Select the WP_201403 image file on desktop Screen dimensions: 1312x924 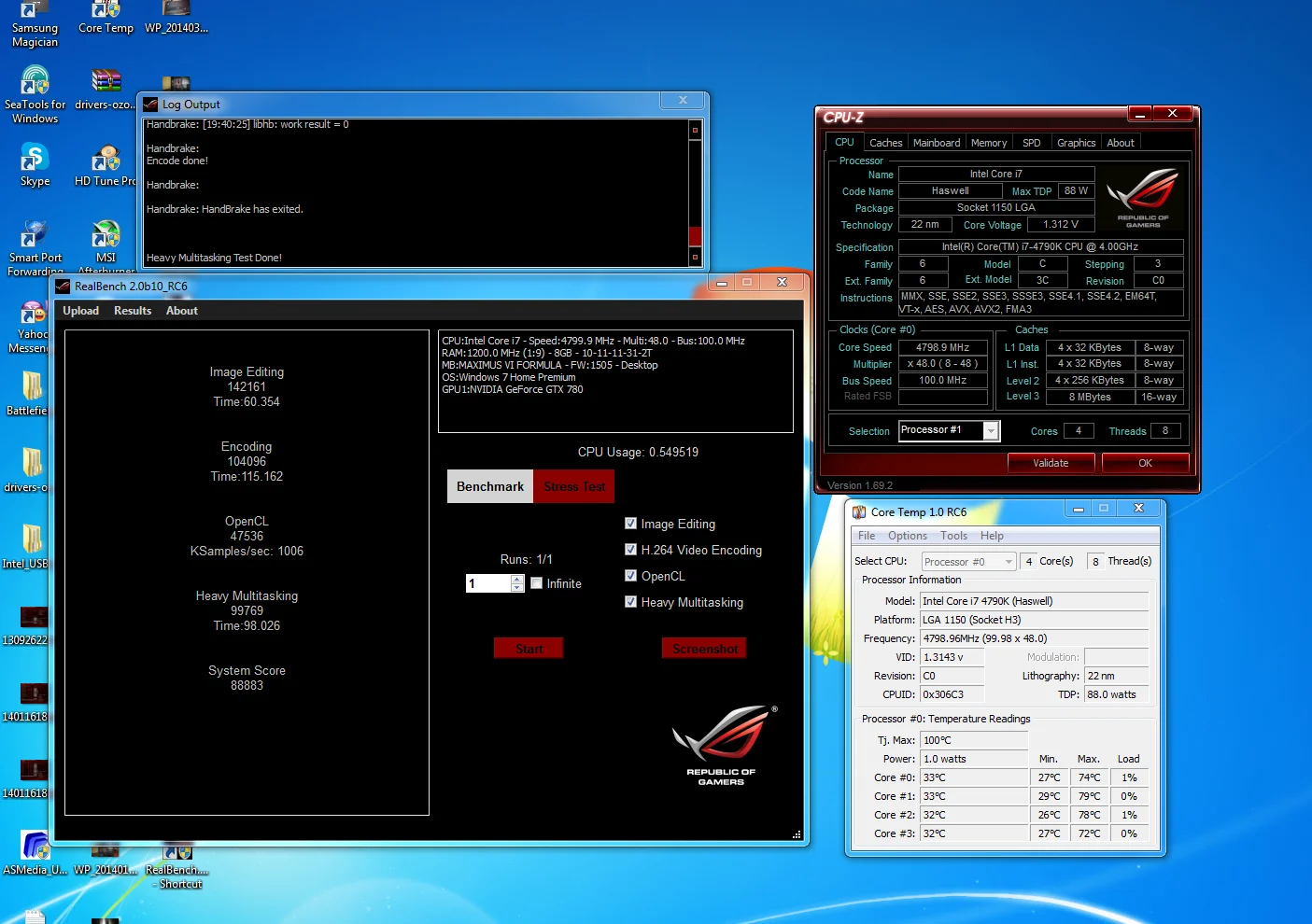click(176, 19)
